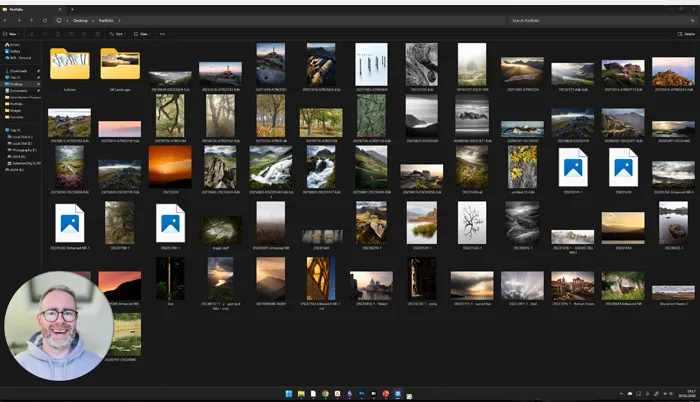Click the See more ellipsis button
This screenshot has height=402, width=700.
(x=162, y=33)
